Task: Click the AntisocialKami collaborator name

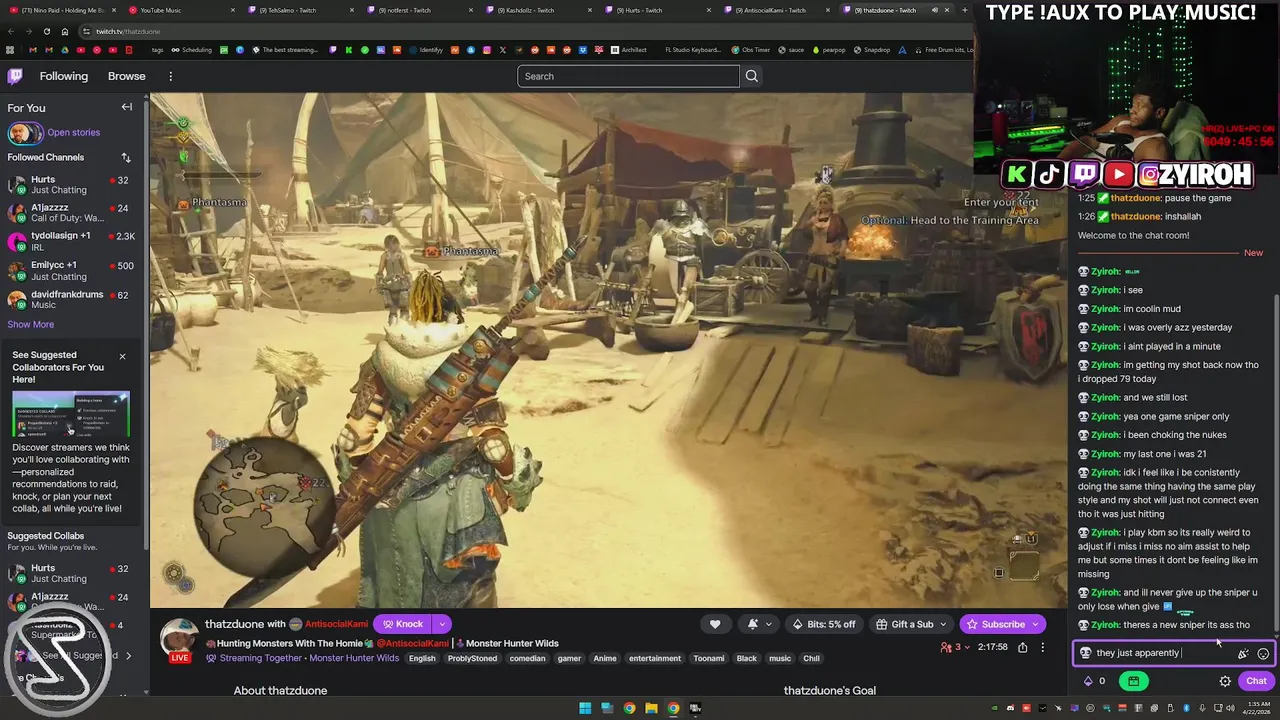Action: point(336,624)
